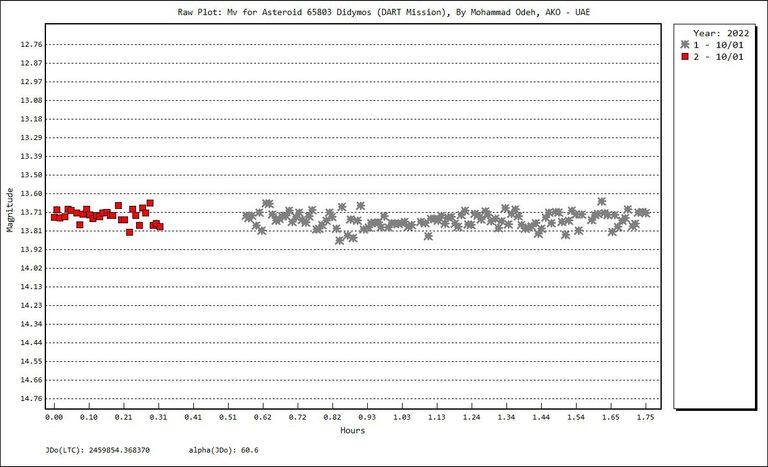This screenshot has width=768, height=467.
Task: Click the legend label for session 2
Action: click(718, 57)
